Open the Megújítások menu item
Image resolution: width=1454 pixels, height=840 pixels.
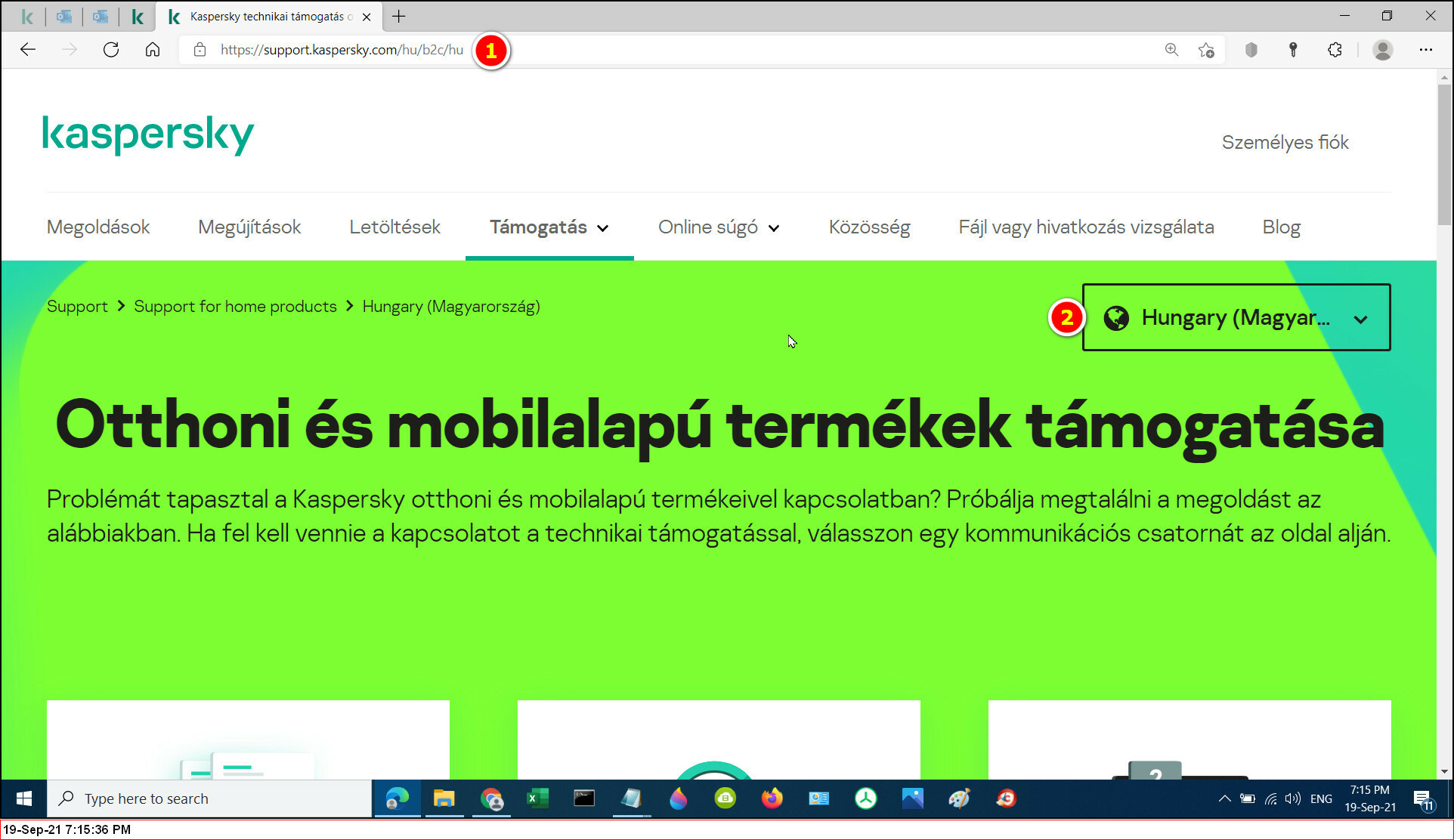pyautogui.click(x=249, y=227)
